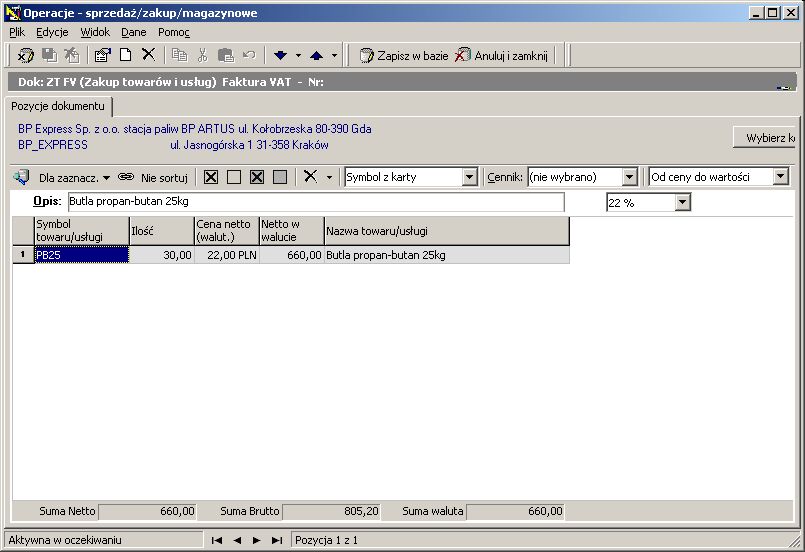Click the undo arrow icon

(x=249, y=54)
